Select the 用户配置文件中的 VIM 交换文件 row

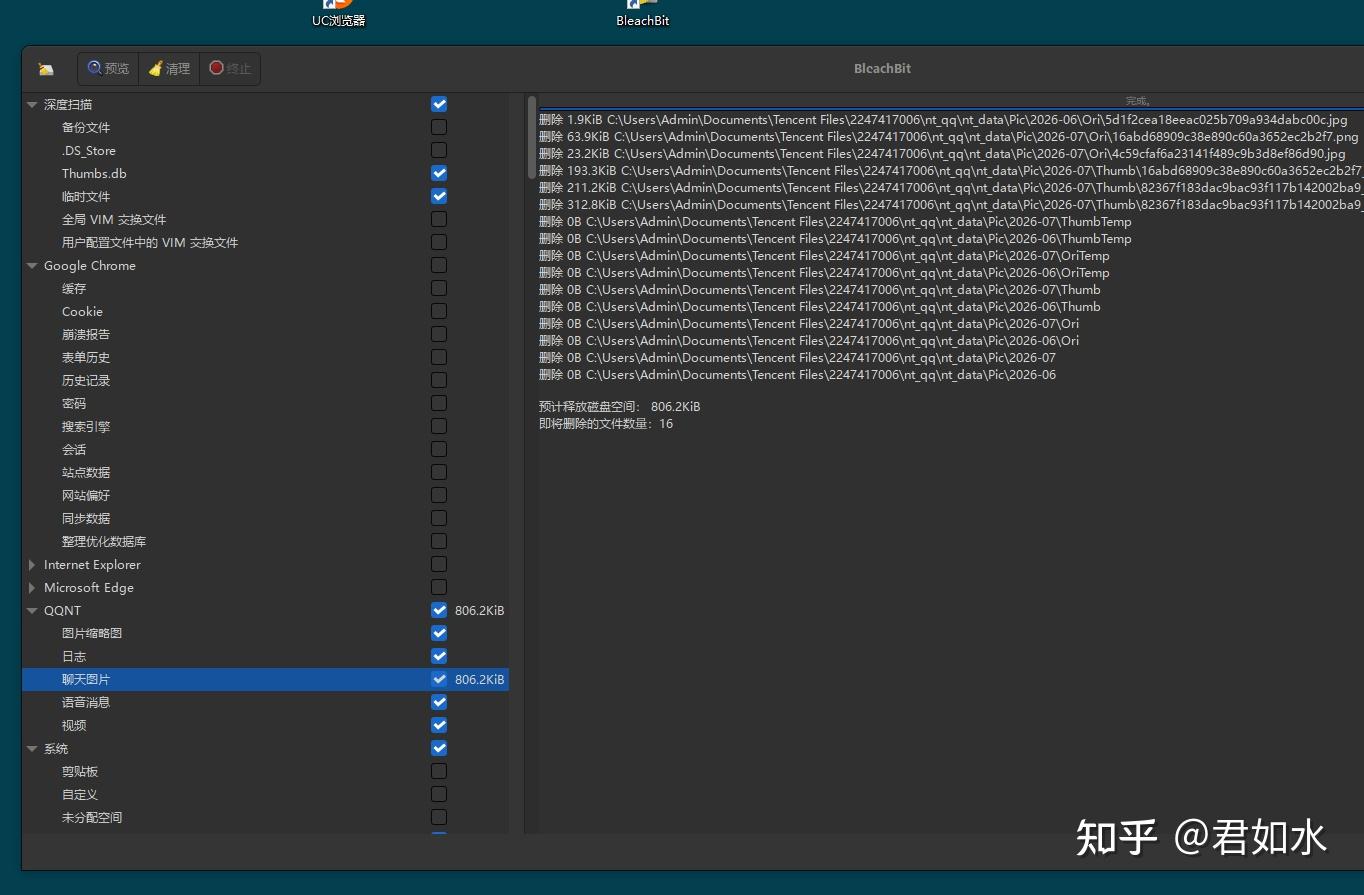pyautogui.click(x=265, y=243)
